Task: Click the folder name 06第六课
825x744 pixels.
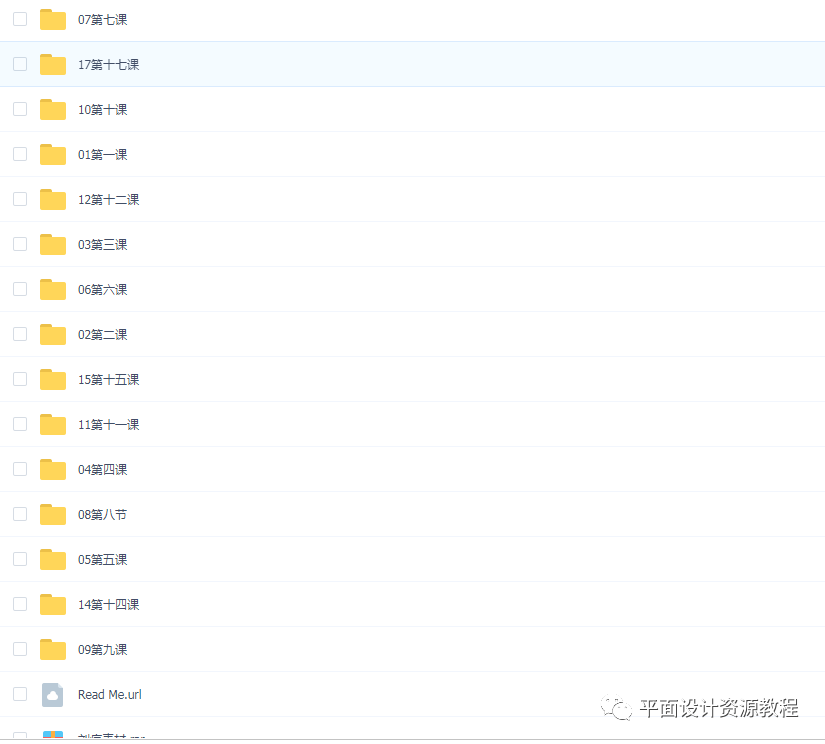Action: 103,290
